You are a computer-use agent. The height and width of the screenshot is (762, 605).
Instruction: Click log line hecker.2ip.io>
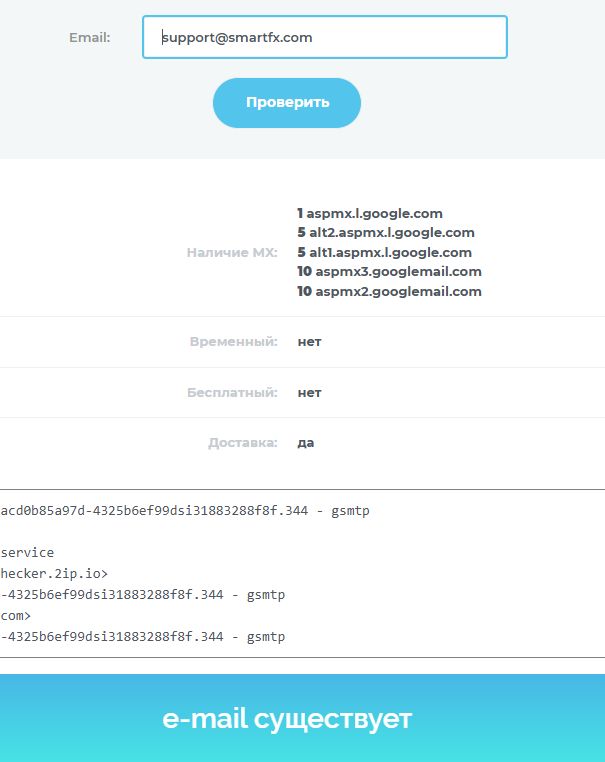tap(53, 573)
